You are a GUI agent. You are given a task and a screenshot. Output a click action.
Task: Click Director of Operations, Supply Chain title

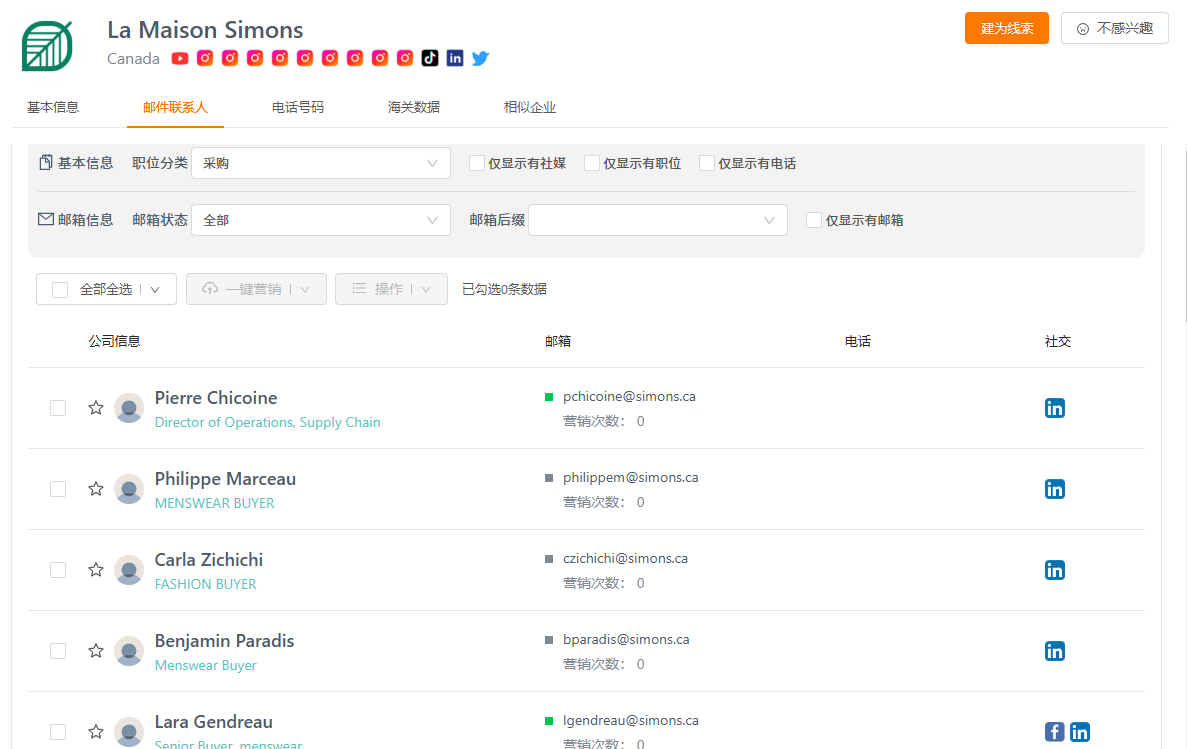pyautogui.click(x=267, y=423)
